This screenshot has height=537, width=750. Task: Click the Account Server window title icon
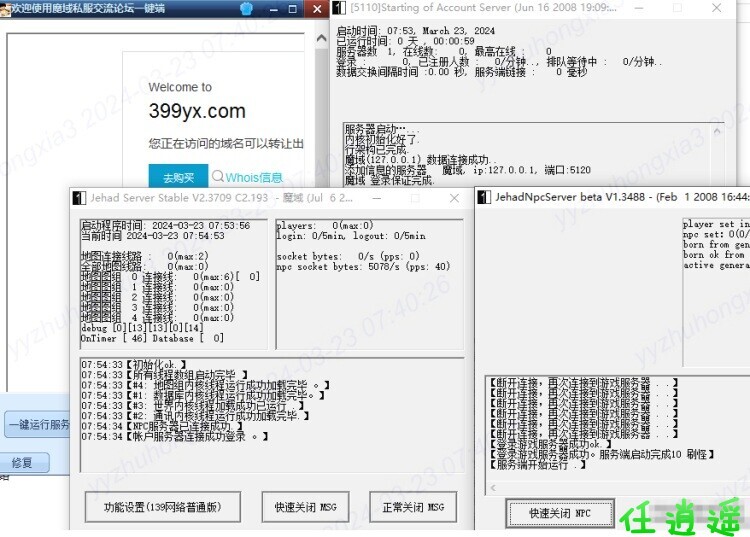click(339, 8)
